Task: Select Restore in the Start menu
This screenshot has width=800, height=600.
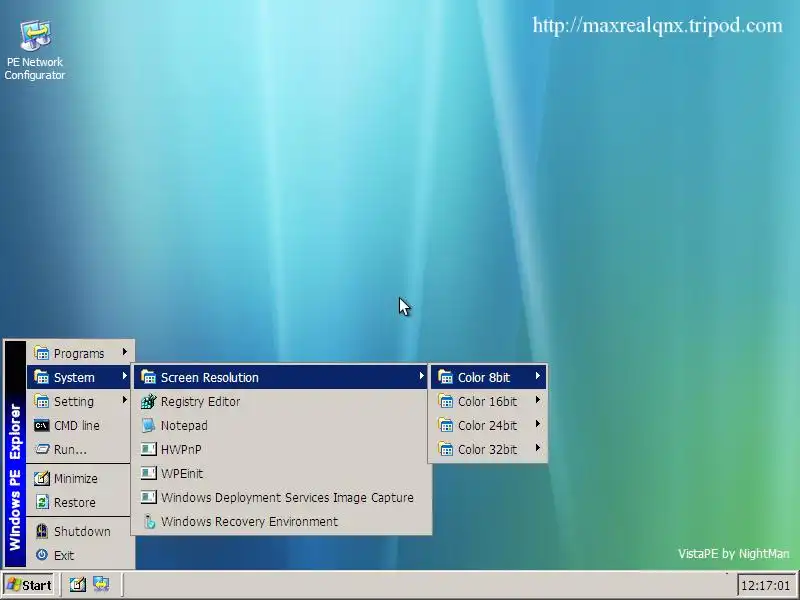Action: point(80,502)
